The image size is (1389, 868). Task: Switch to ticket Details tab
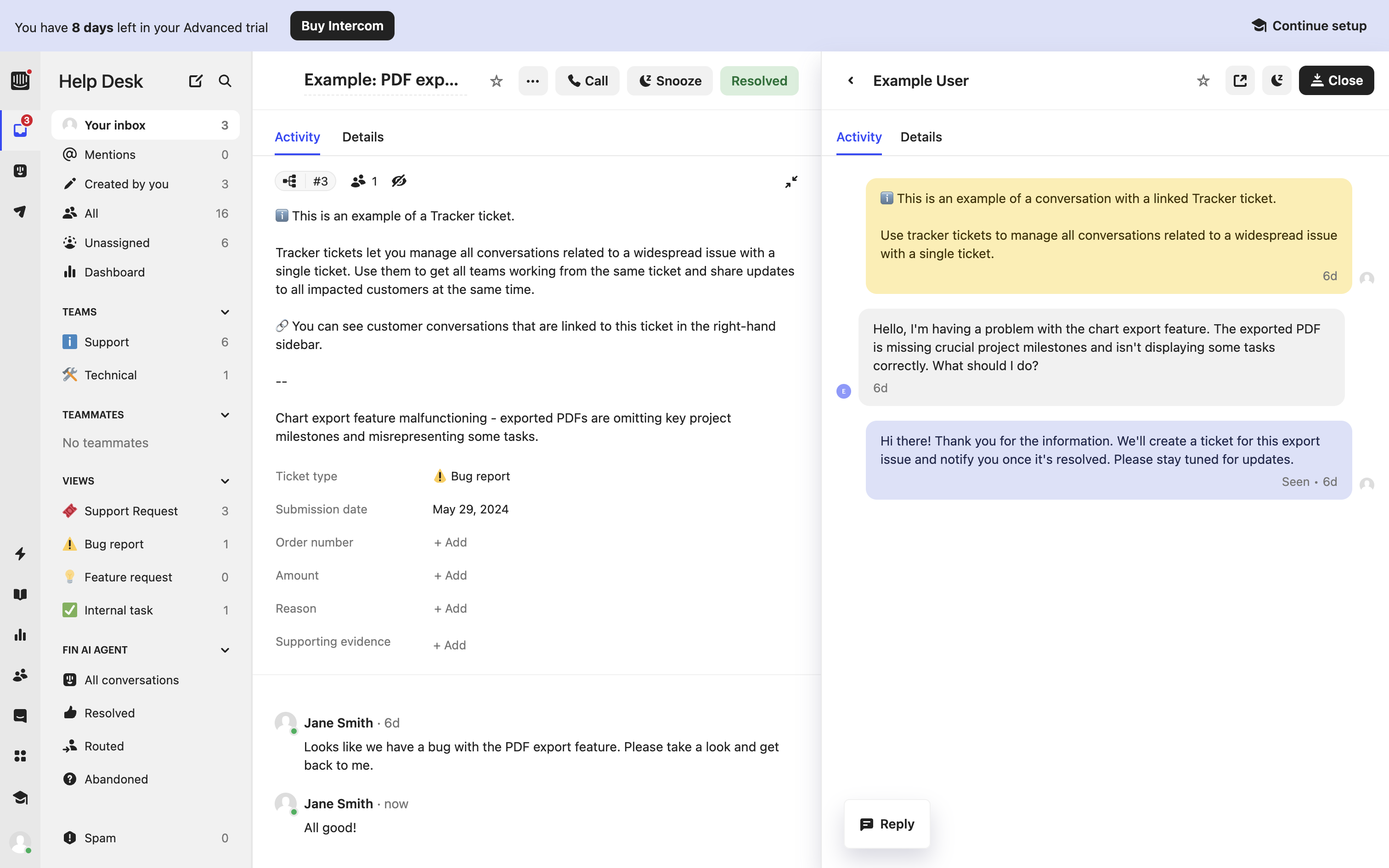tap(363, 137)
